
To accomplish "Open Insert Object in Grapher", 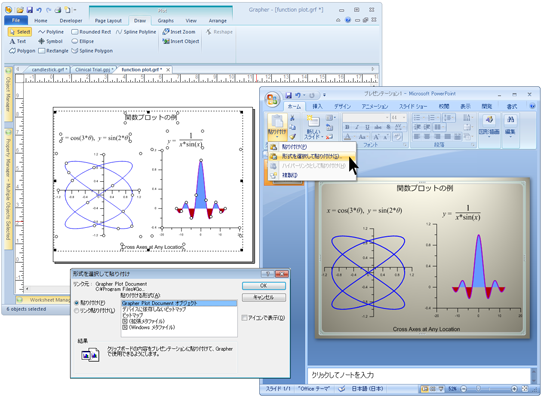I will tap(180, 41).
